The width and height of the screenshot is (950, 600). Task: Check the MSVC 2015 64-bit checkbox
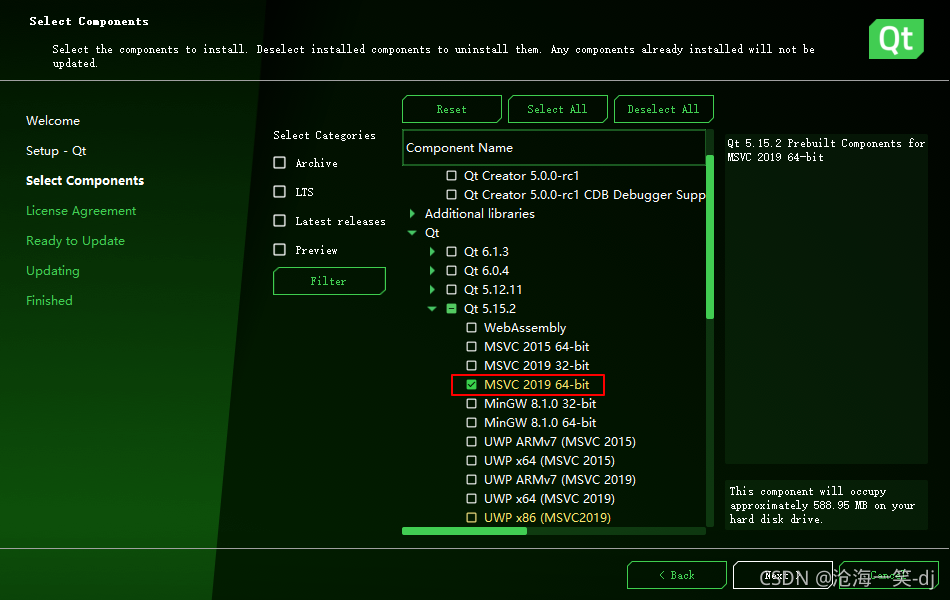point(471,347)
